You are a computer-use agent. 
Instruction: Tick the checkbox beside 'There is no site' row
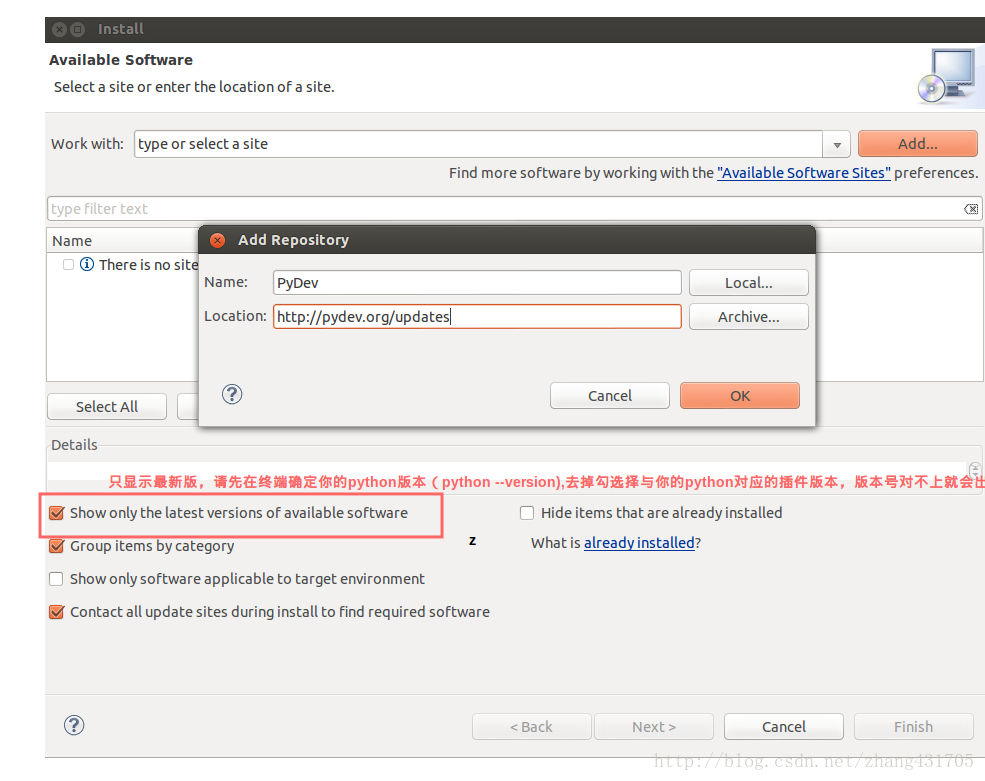pyautogui.click(x=68, y=265)
